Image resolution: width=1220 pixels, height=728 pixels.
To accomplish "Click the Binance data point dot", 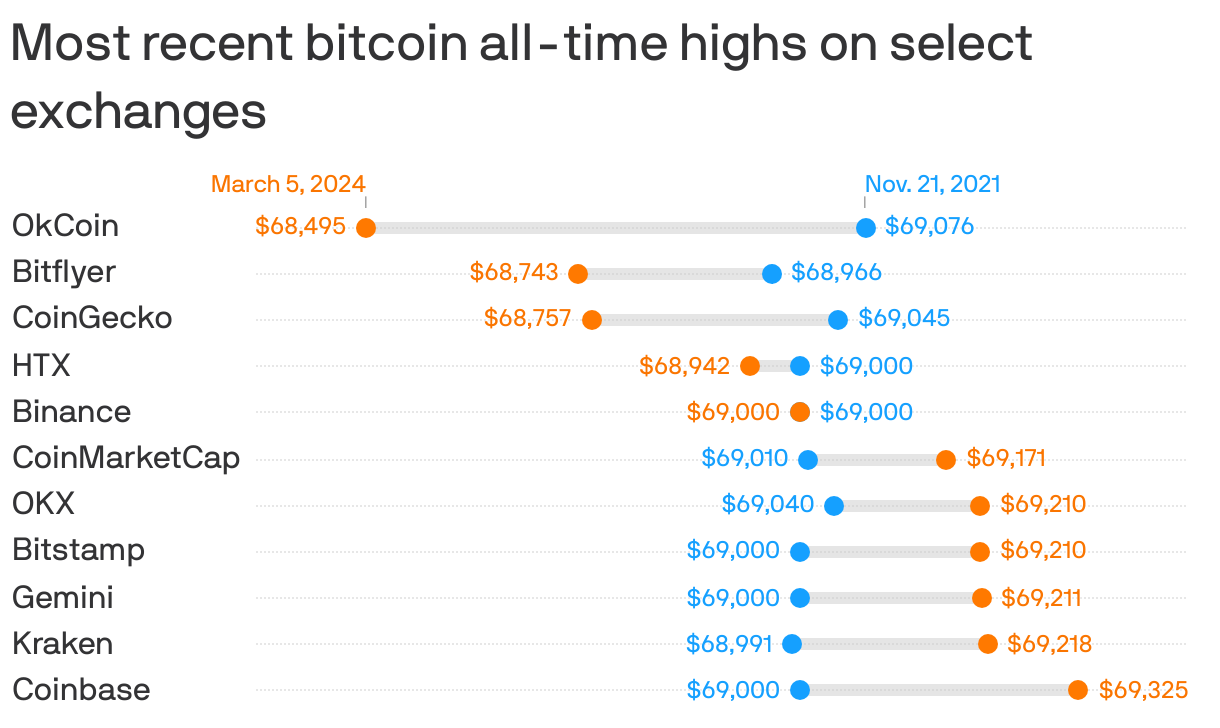I will point(800,412).
